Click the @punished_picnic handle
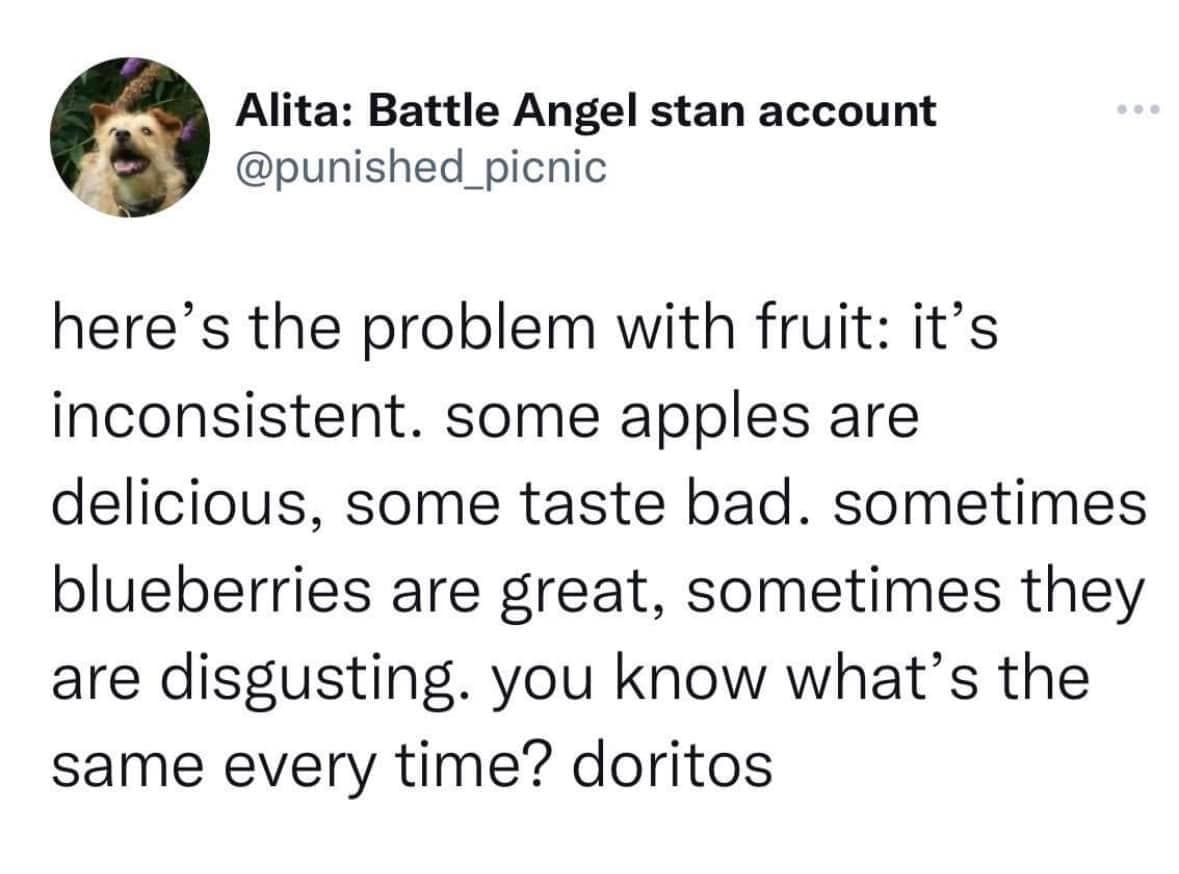Screen dimensions: 1179x874 click(x=420, y=165)
